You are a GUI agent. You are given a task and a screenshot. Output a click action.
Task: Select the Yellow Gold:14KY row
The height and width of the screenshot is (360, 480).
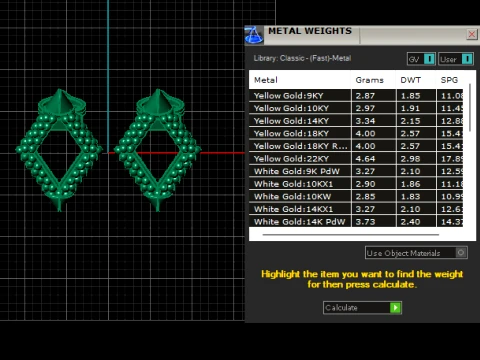point(356,121)
